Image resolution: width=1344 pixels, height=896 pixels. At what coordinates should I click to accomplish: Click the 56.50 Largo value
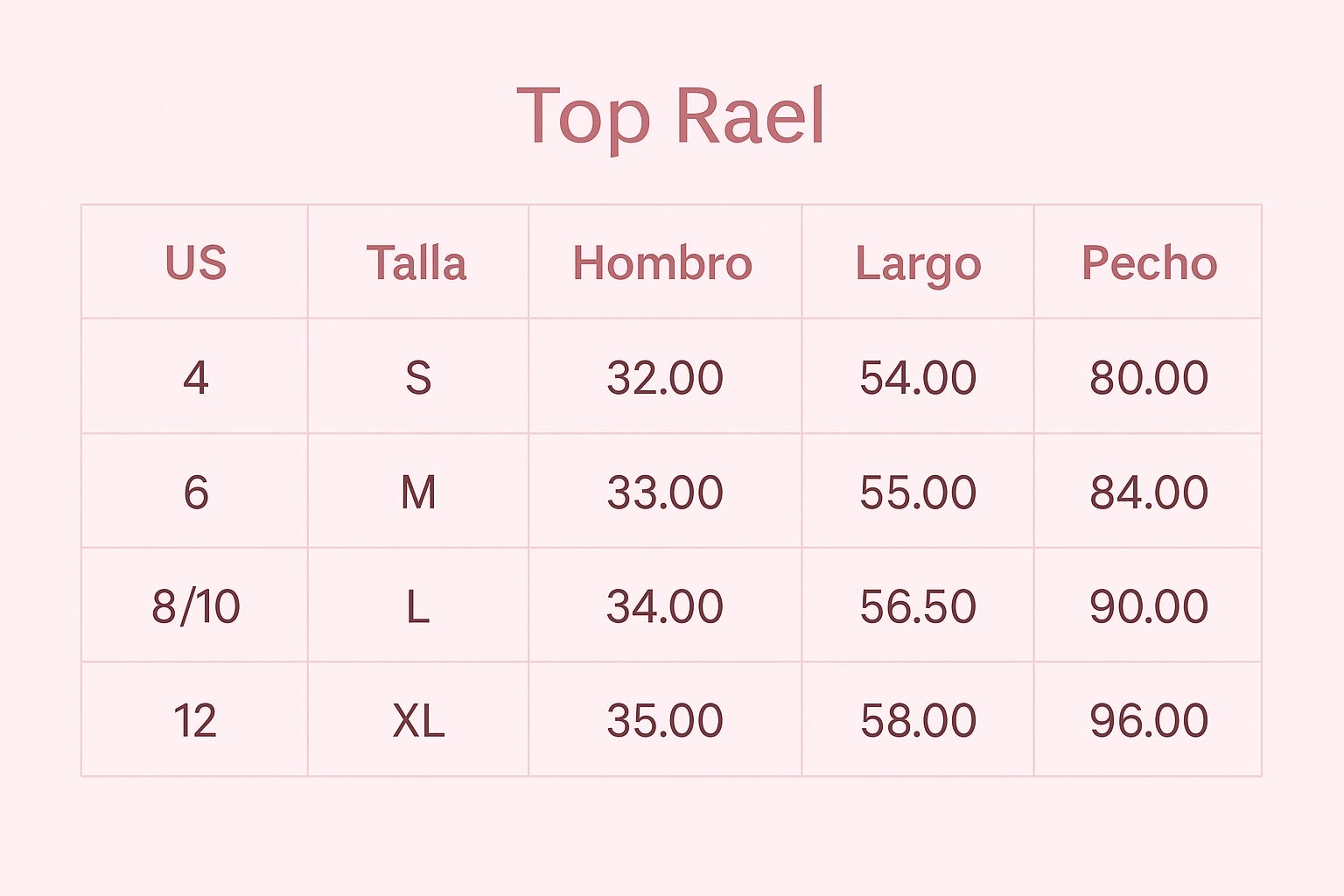pos(918,606)
